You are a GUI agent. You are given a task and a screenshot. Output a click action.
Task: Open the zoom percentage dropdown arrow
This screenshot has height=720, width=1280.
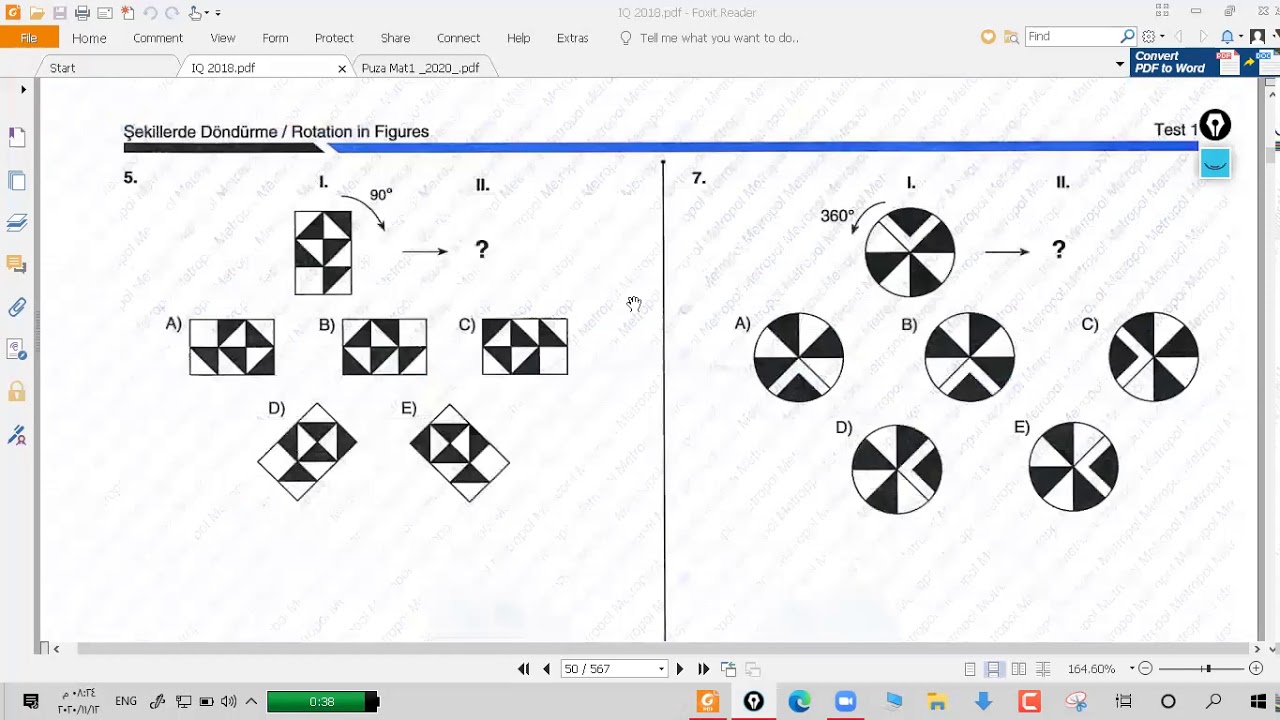[1132, 669]
